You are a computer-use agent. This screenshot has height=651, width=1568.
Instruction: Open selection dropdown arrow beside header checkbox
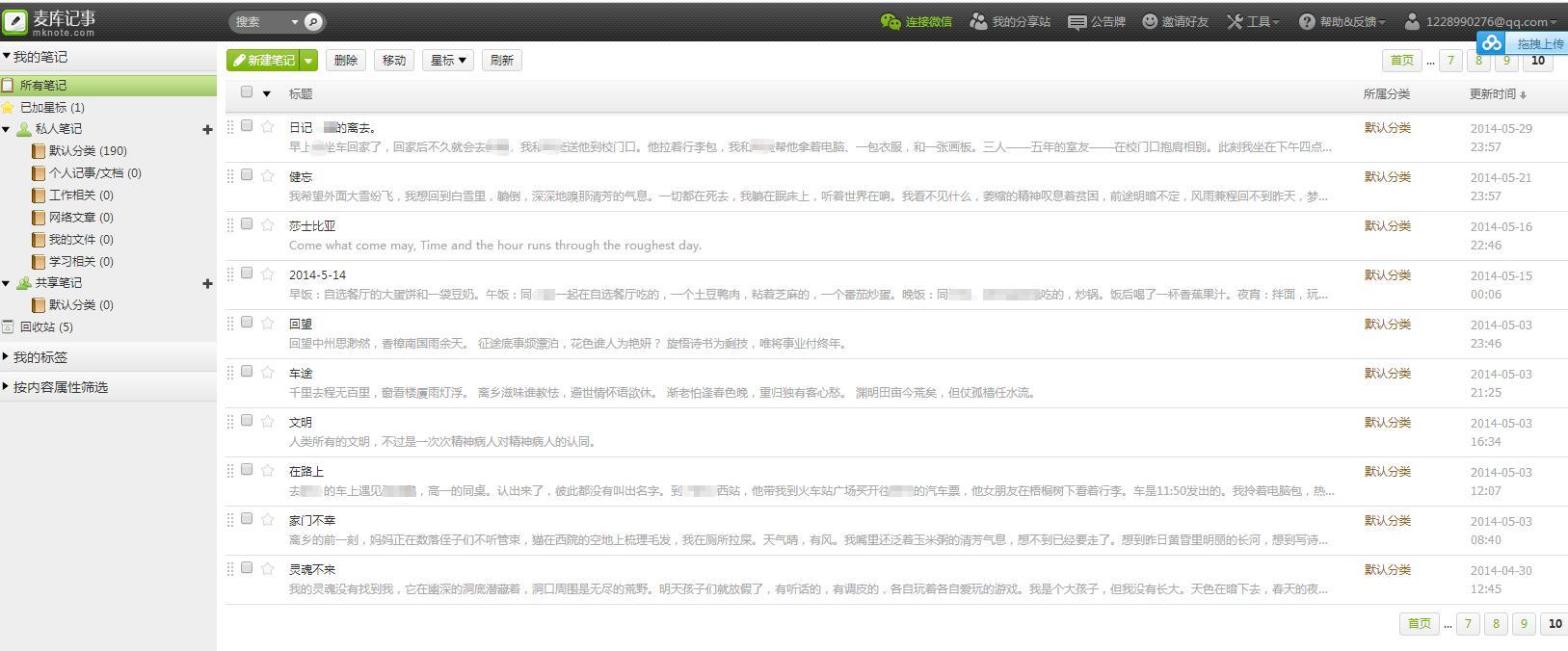[x=267, y=93]
